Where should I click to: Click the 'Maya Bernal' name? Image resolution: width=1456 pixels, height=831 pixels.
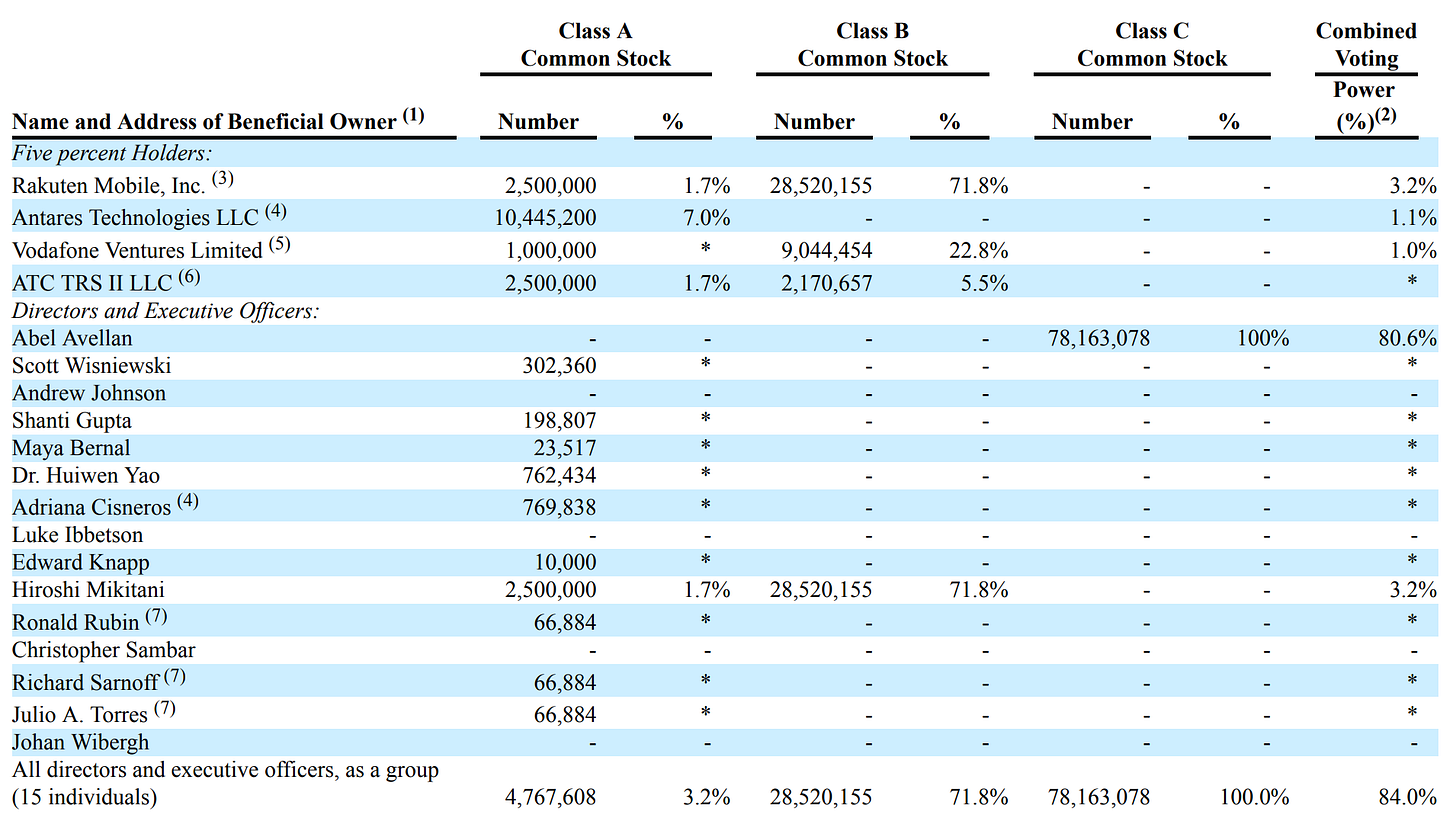pos(71,448)
